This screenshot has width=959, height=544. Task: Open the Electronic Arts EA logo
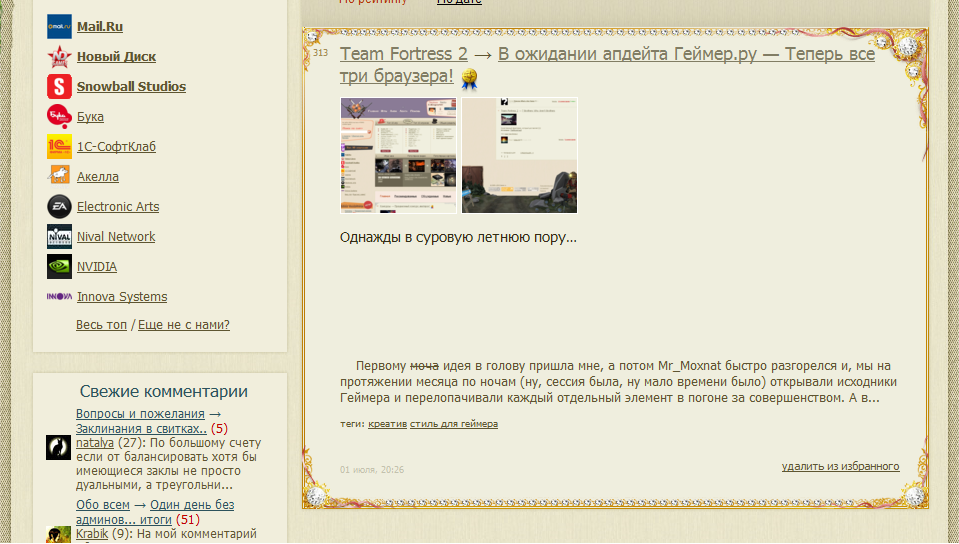(59, 207)
